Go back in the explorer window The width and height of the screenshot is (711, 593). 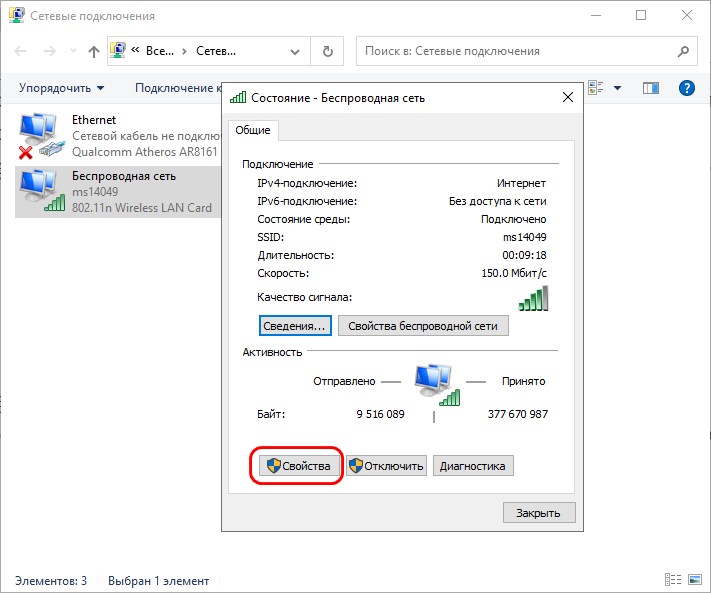(x=20, y=51)
